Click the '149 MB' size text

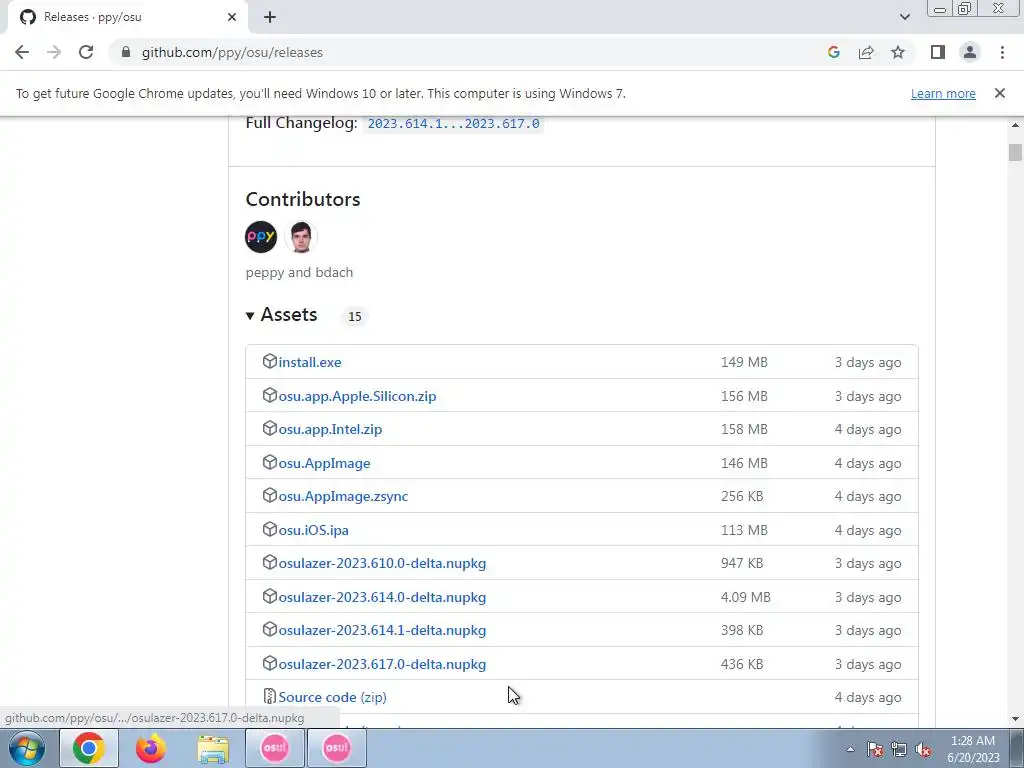point(744,362)
